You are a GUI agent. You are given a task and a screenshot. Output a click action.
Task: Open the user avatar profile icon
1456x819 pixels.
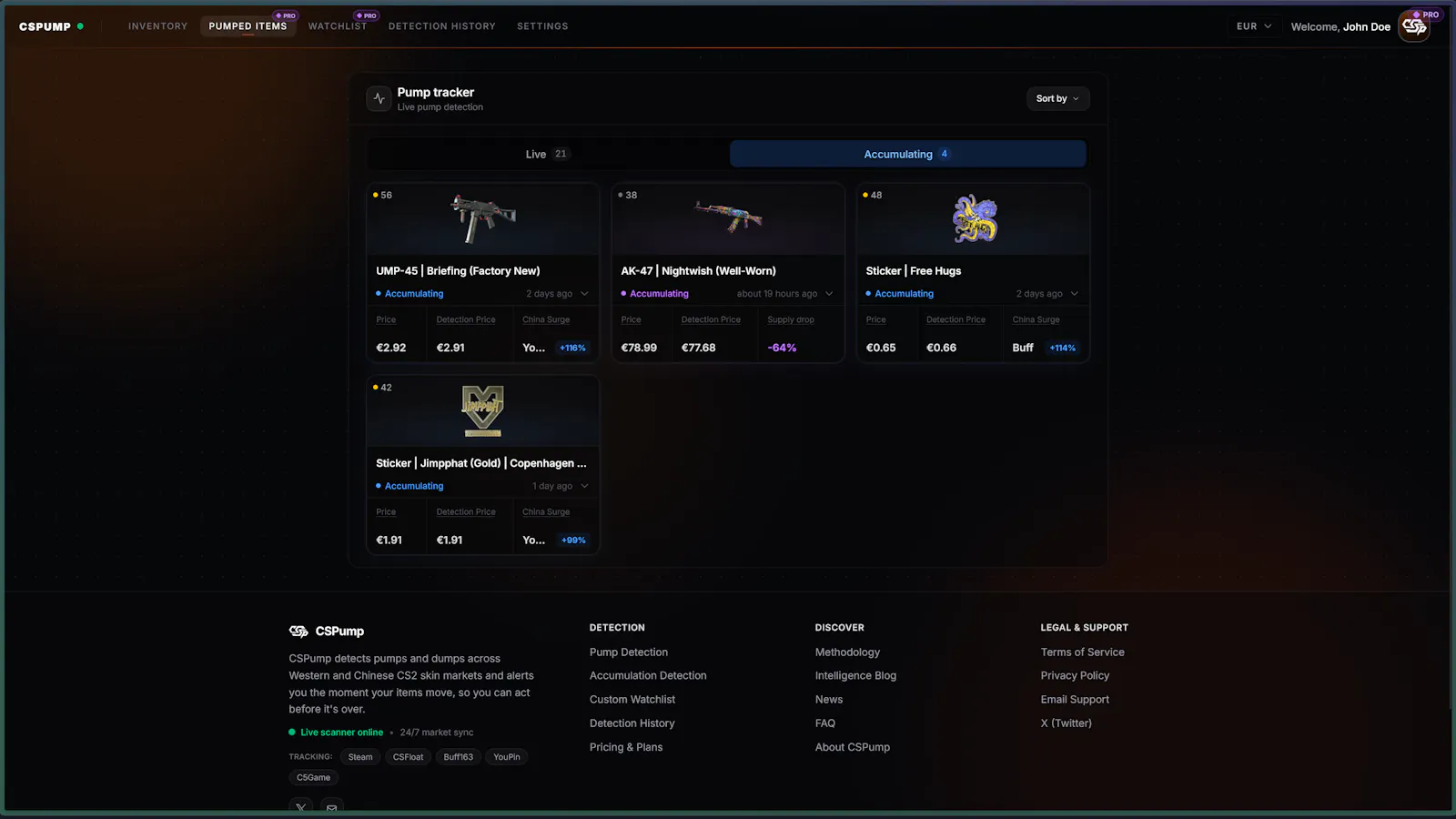(x=1414, y=26)
